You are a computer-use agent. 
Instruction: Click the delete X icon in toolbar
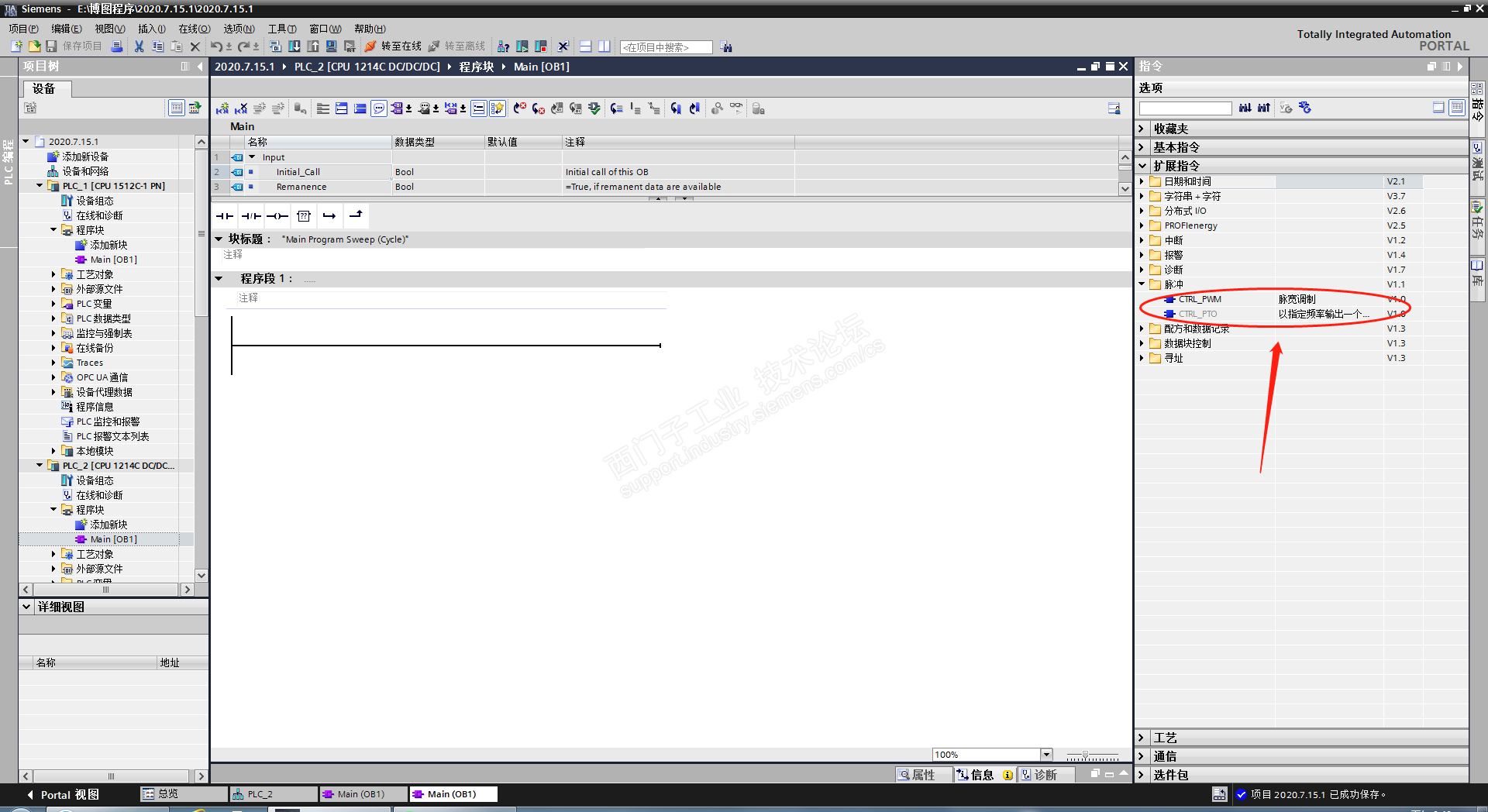pyautogui.click(x=195, y=46)
